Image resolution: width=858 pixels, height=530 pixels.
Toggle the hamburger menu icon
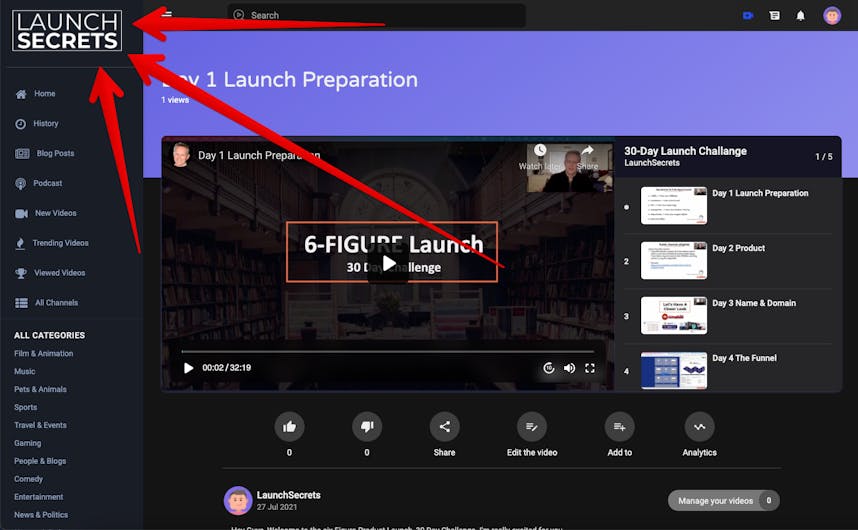[167, 15]
